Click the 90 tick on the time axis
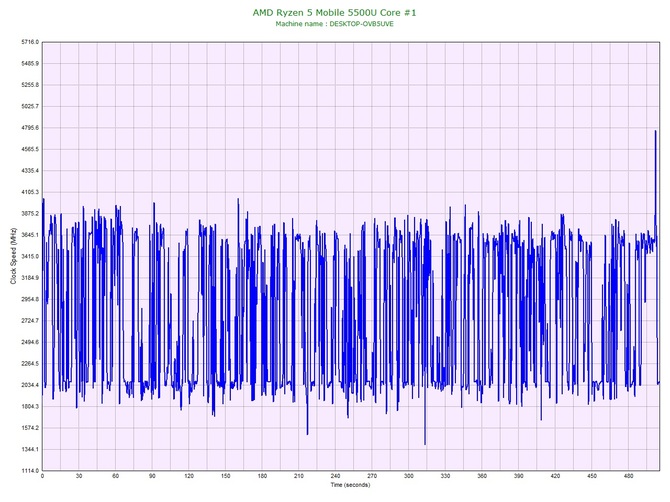Viewport: 670px width, 502px height. tap(152, 476)
